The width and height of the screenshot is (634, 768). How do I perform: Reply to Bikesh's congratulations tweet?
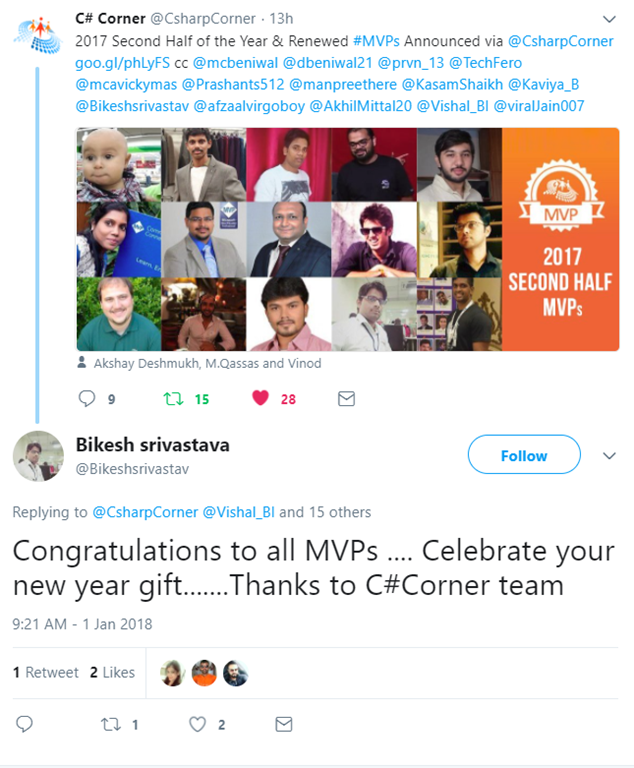[25, 724]
